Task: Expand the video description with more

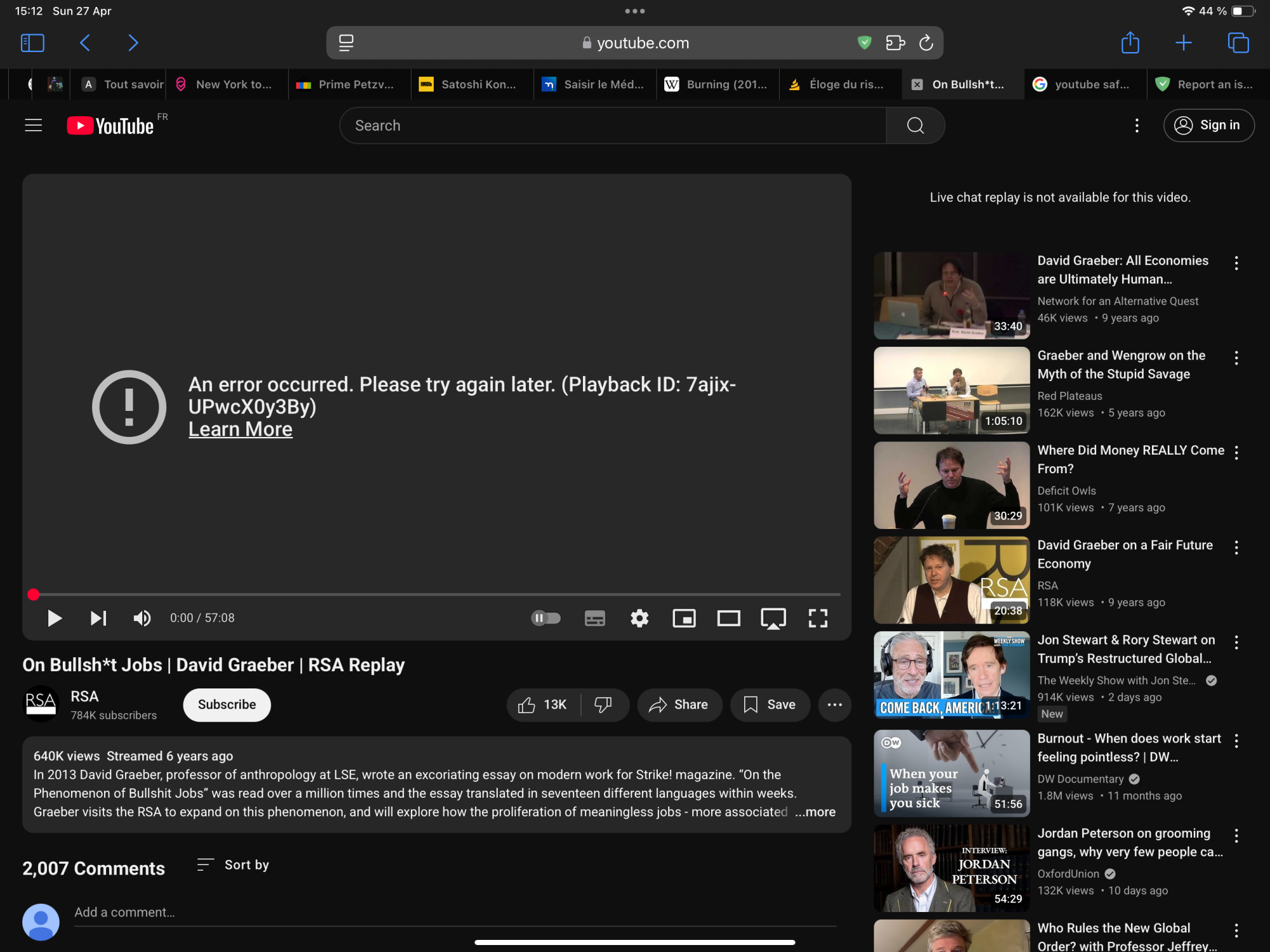Action: click(x=815, y=812)
